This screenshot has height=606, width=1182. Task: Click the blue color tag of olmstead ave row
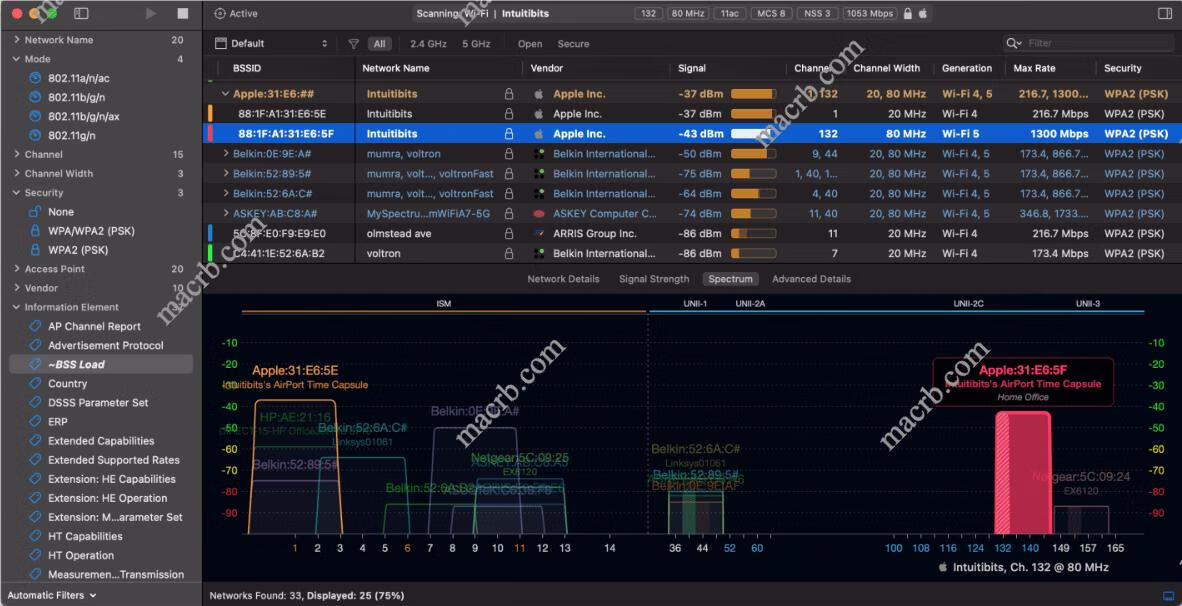[210, 234]
